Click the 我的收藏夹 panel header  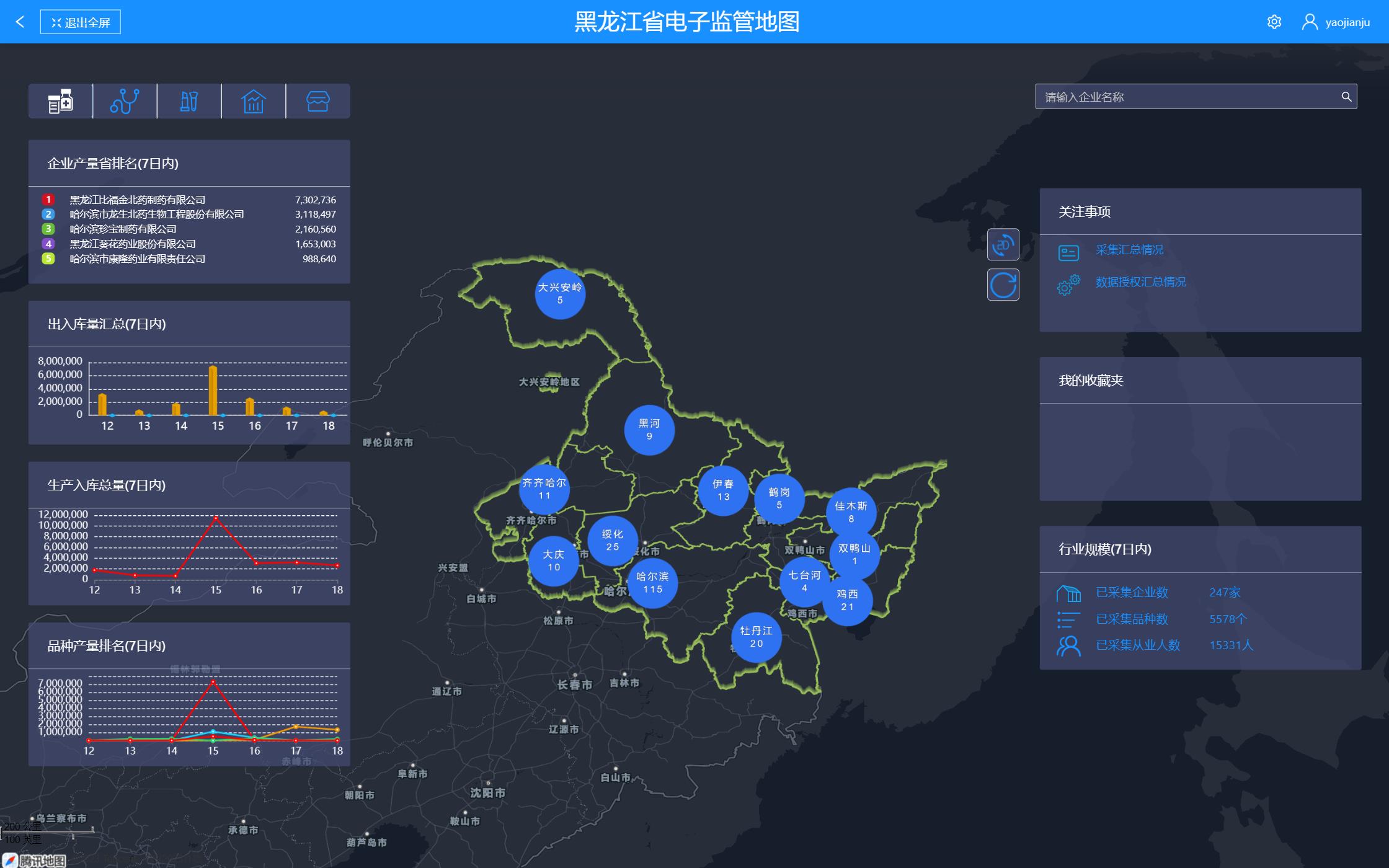[x=1200, y=381]
